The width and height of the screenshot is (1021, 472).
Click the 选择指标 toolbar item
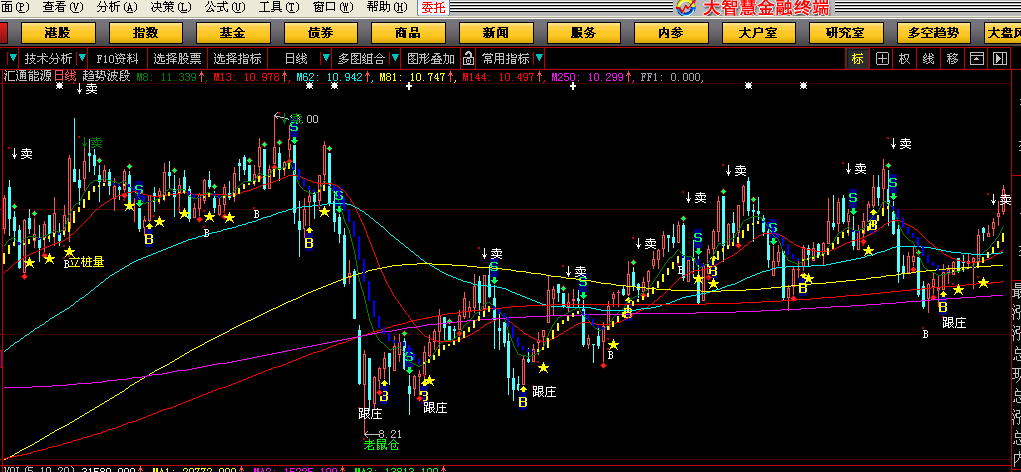point(238,59)
